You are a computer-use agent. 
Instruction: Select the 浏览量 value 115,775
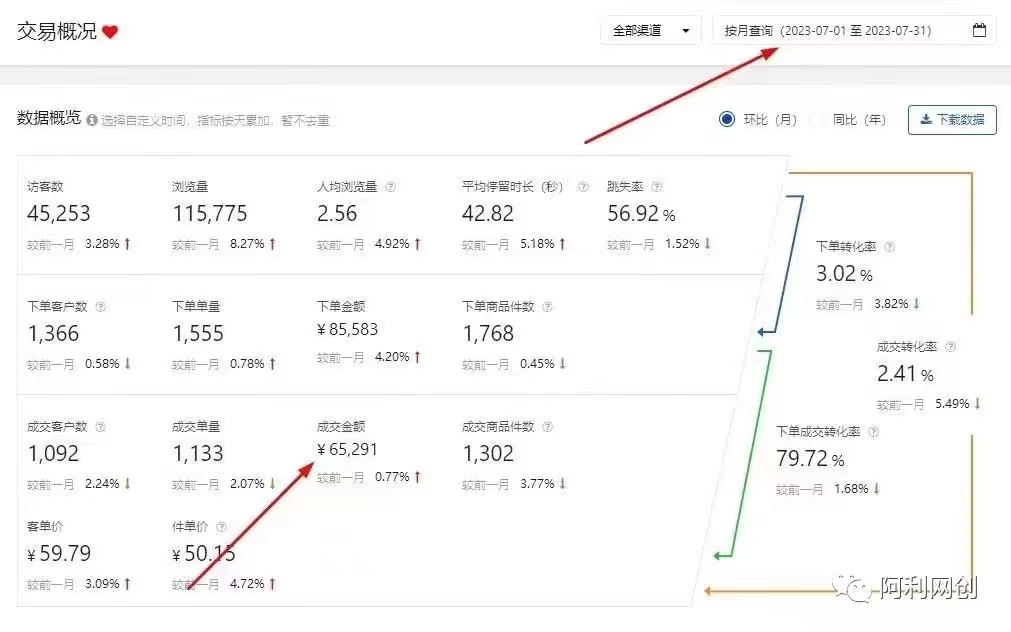(210, 213)
